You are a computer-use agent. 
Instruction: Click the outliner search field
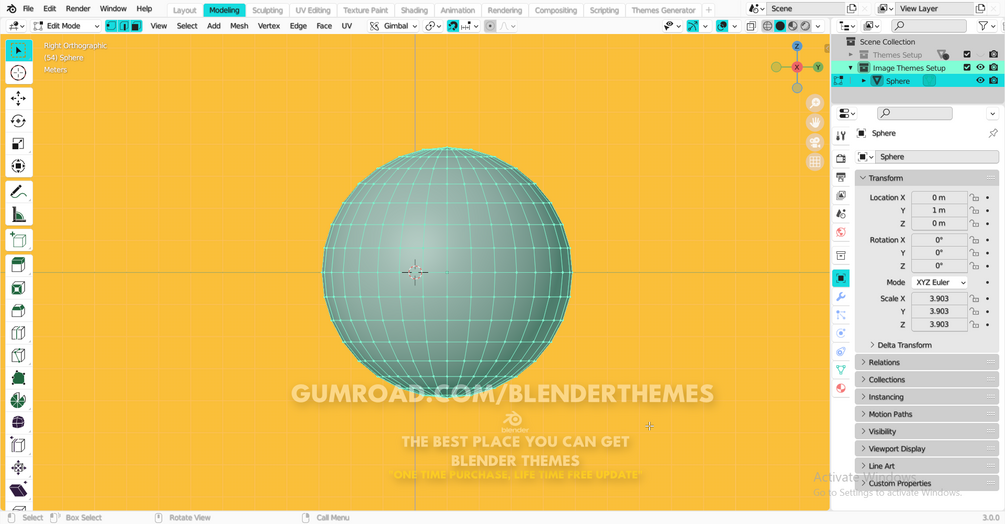929,26
